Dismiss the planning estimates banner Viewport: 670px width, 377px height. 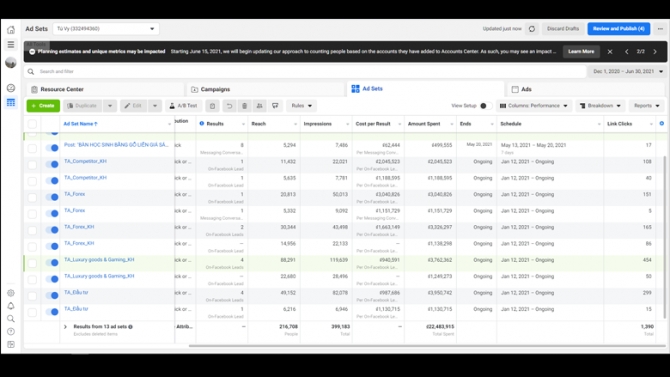[610, 51]
